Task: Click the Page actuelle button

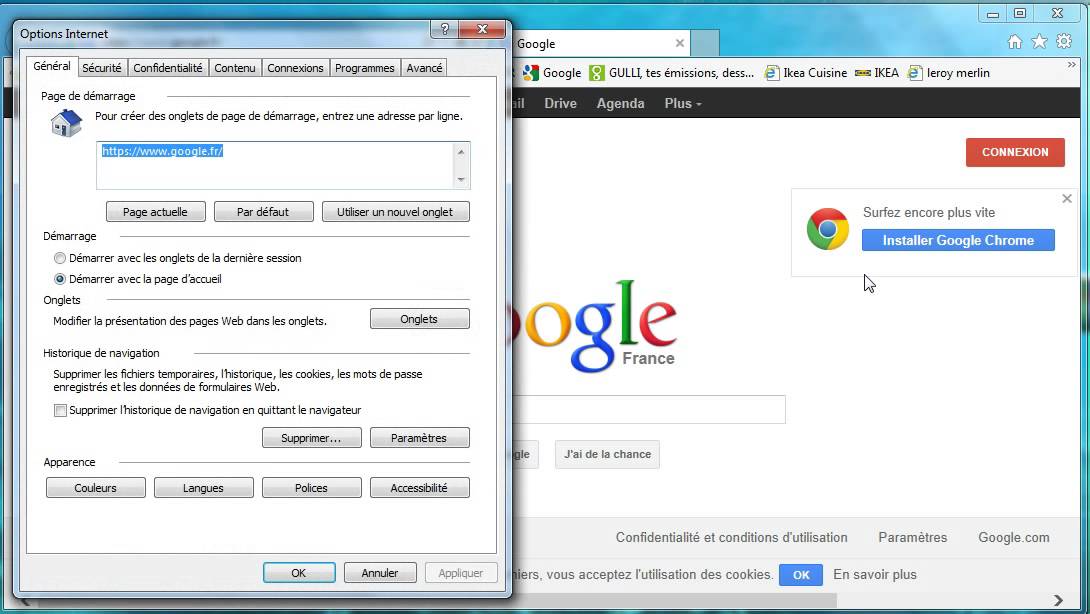Action: click(x=156, y=212)
